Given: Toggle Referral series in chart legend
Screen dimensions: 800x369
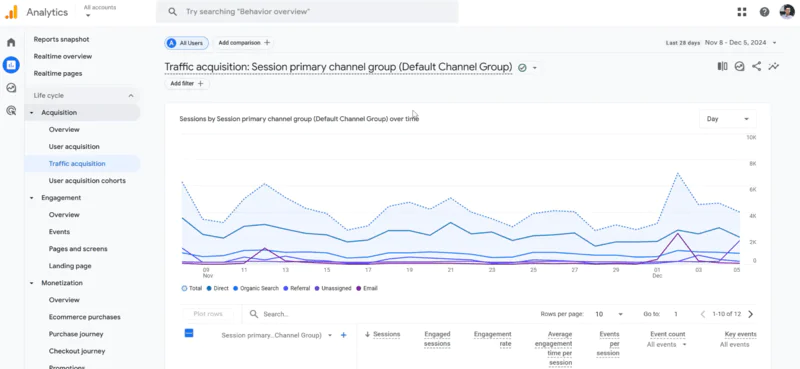Looking at the screenshot, I should pos(296,288).
